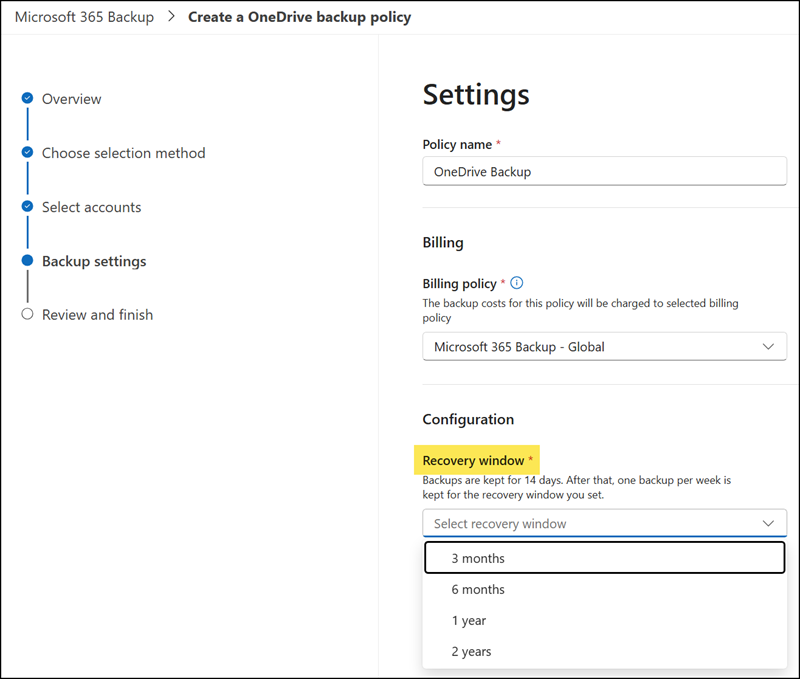Viewport: 800px width, 679px height.
Task: Click the Policy name label
Action: [x=457, y=144]
